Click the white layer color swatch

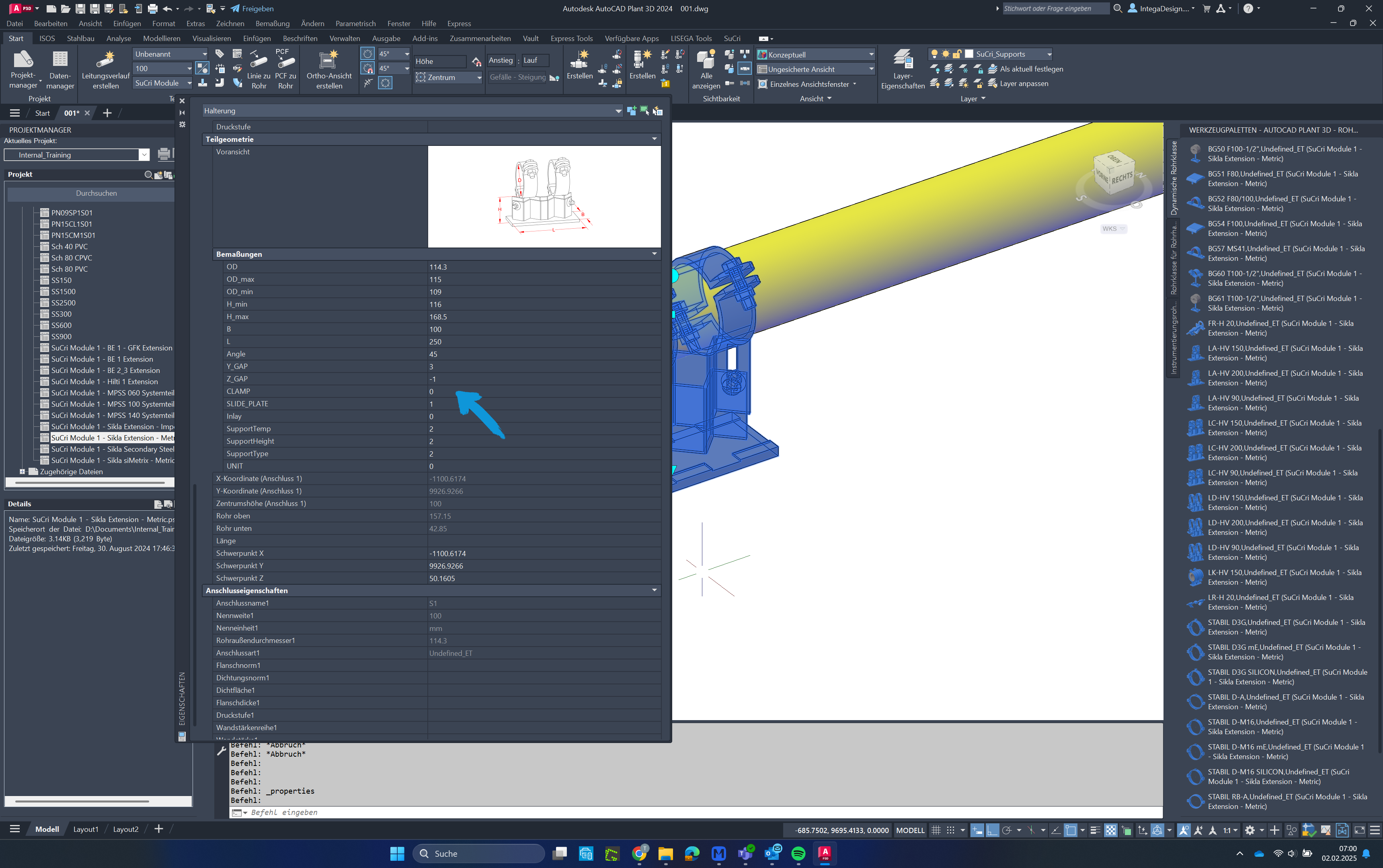969,54
